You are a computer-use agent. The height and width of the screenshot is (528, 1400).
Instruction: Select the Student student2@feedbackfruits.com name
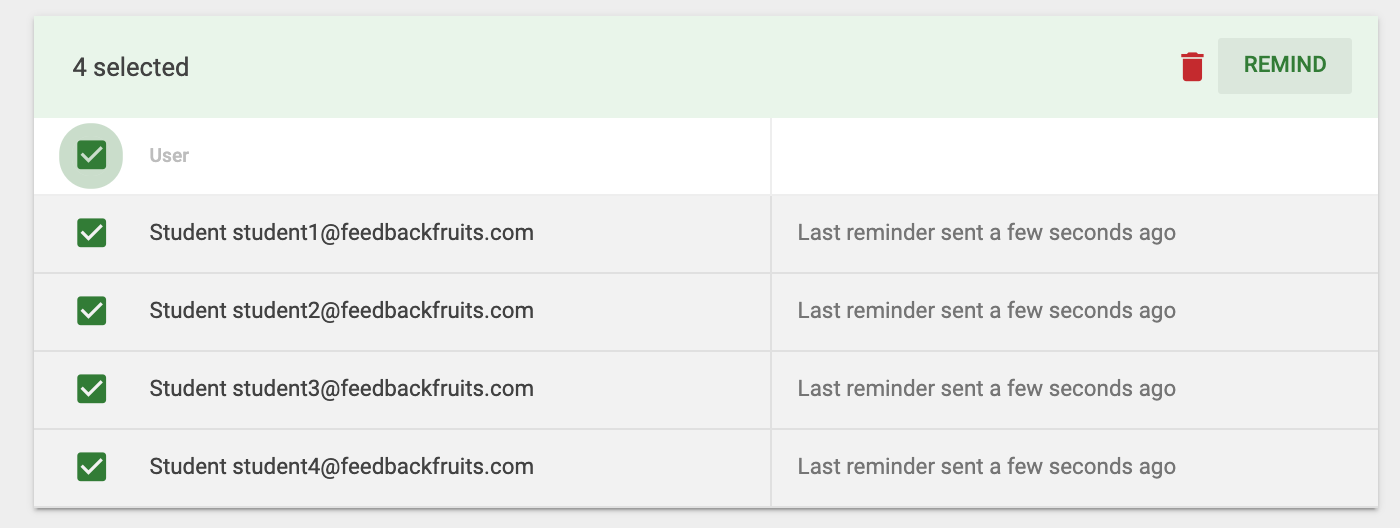click(x=341, y=311)
